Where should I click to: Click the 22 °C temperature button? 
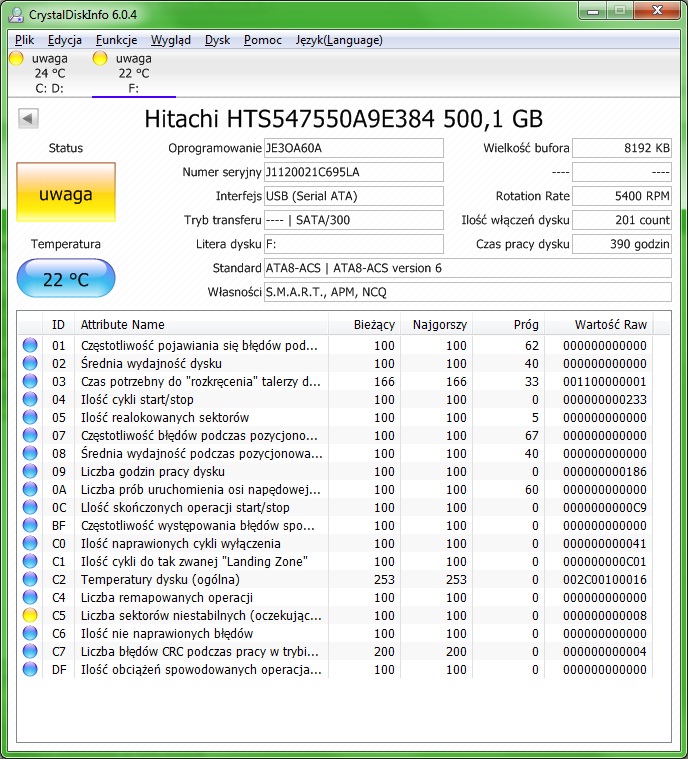click(66, 278)
